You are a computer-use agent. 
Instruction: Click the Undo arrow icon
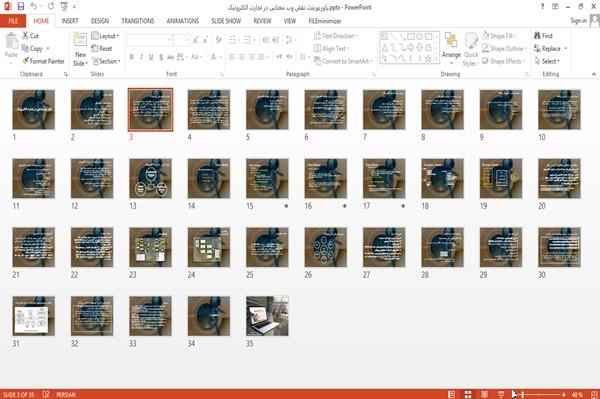tap(34, 6)
